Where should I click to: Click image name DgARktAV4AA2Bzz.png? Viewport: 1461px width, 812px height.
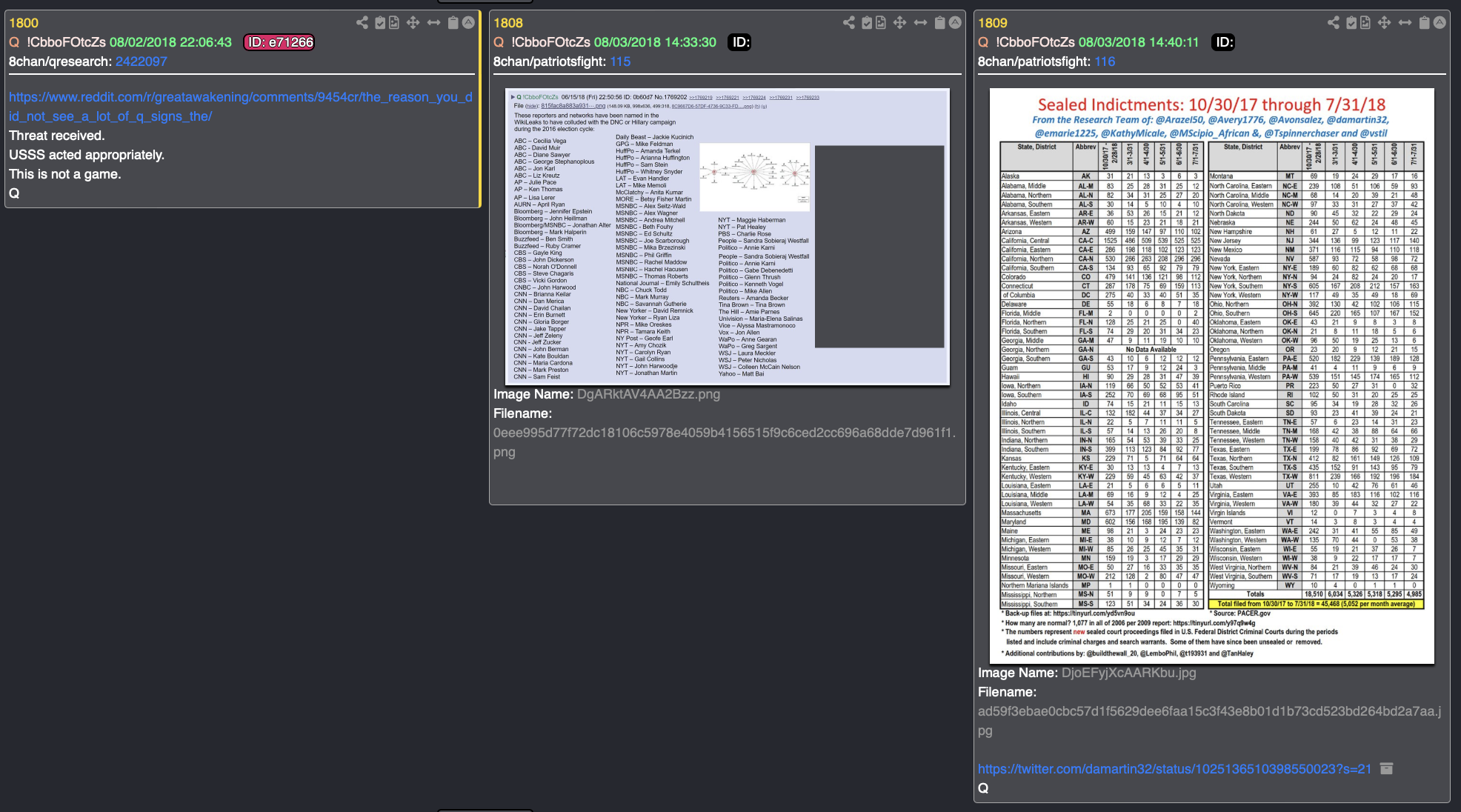(648, 394)
